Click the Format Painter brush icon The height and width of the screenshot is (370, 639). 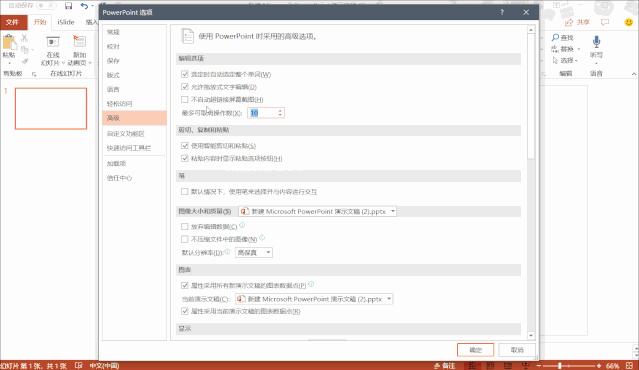click(x=24, y=61)
